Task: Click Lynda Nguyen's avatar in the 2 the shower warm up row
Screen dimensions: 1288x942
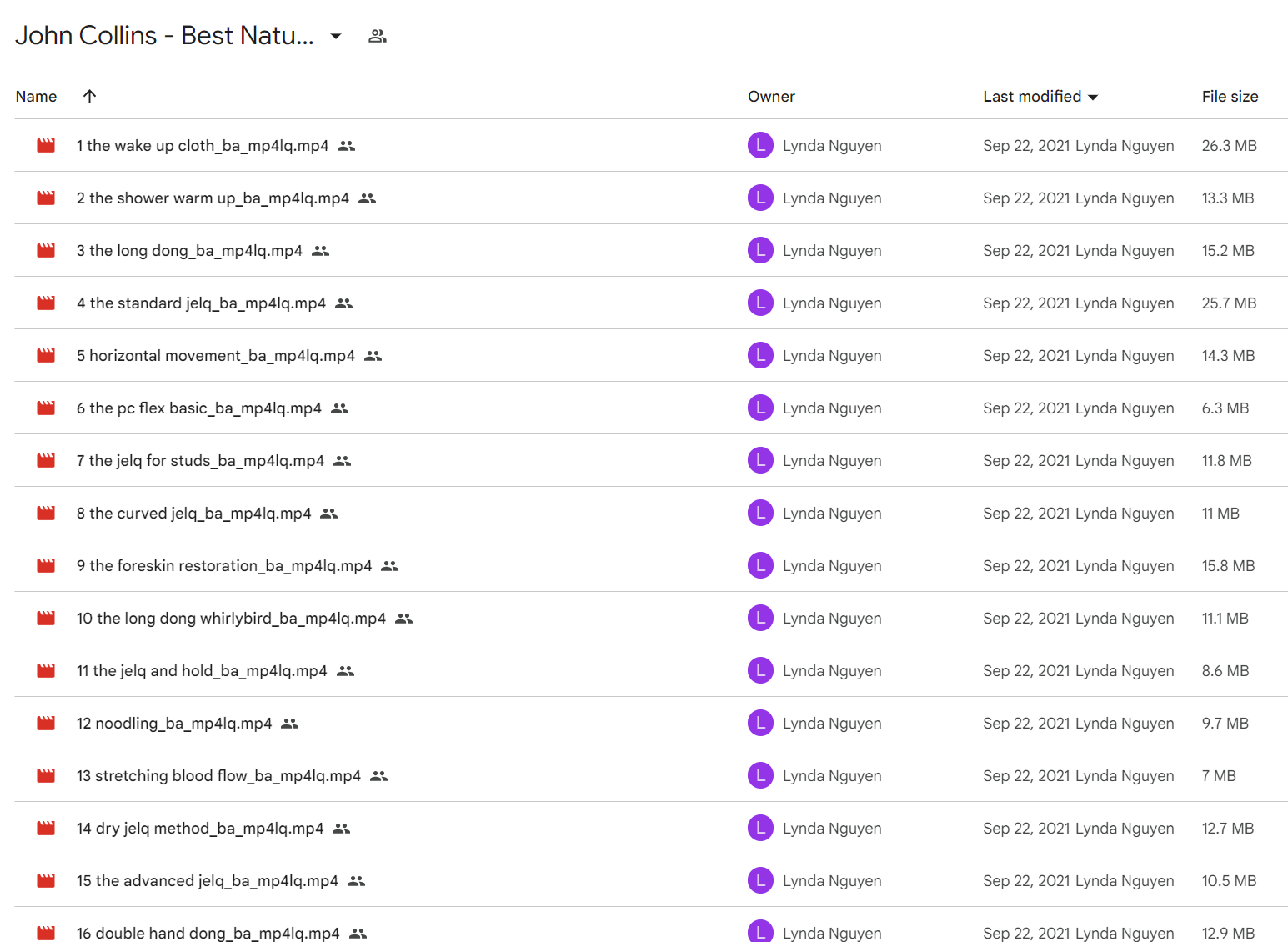Action: tap(760, 198)
